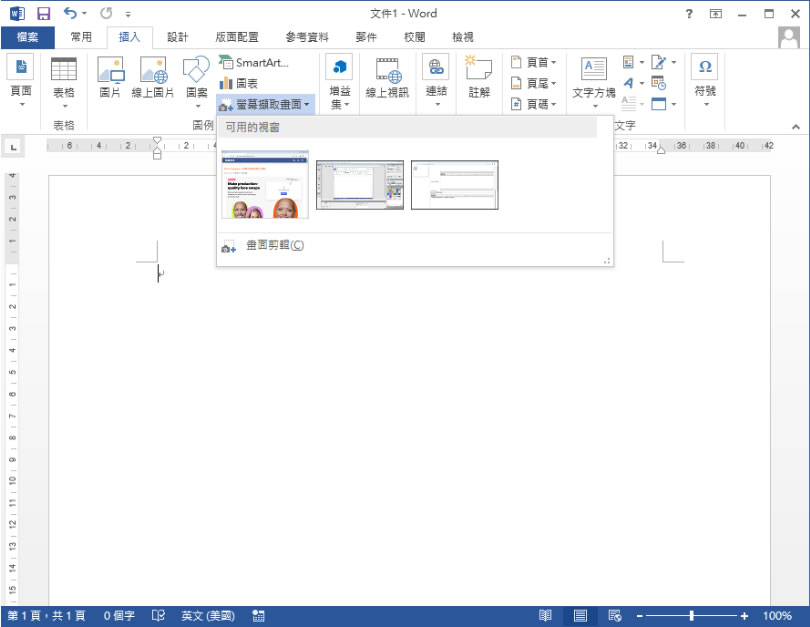The image size is (810, 627).
Task: Open the 螢幕擷取畫面 screenshot dropdown
Action: tap(265, 105)
